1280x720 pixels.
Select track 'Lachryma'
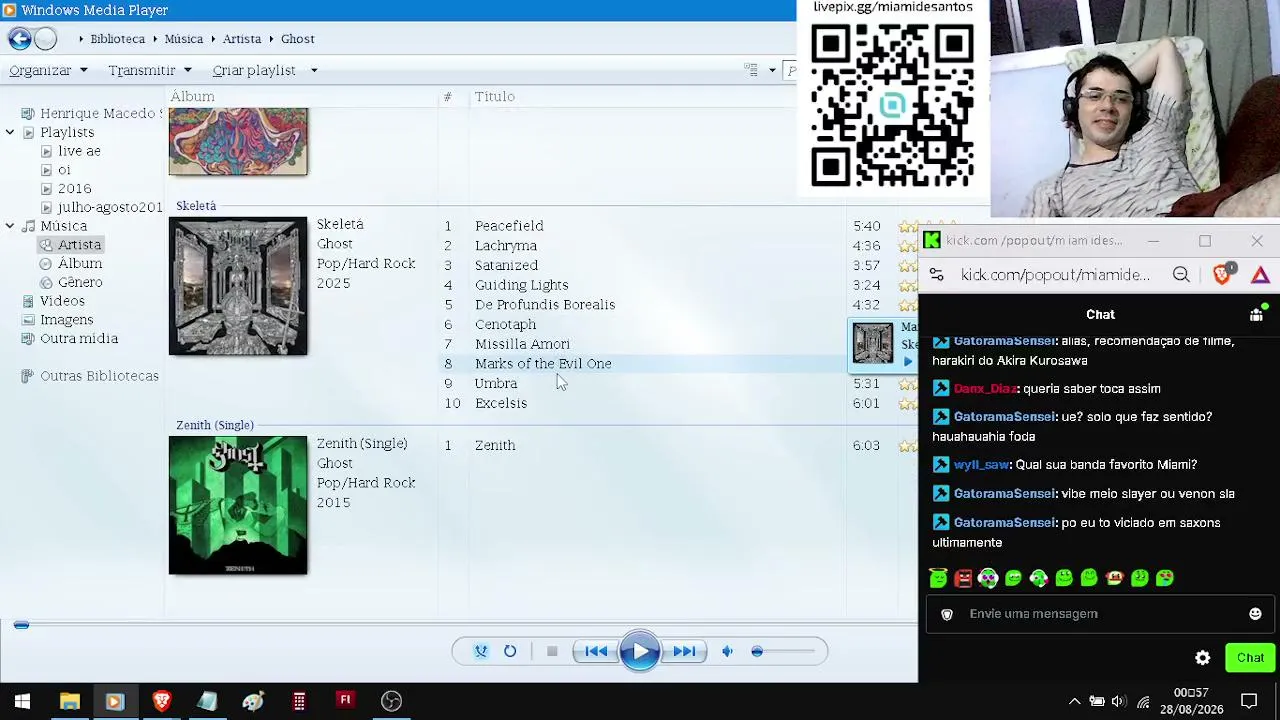coord(506,246)
